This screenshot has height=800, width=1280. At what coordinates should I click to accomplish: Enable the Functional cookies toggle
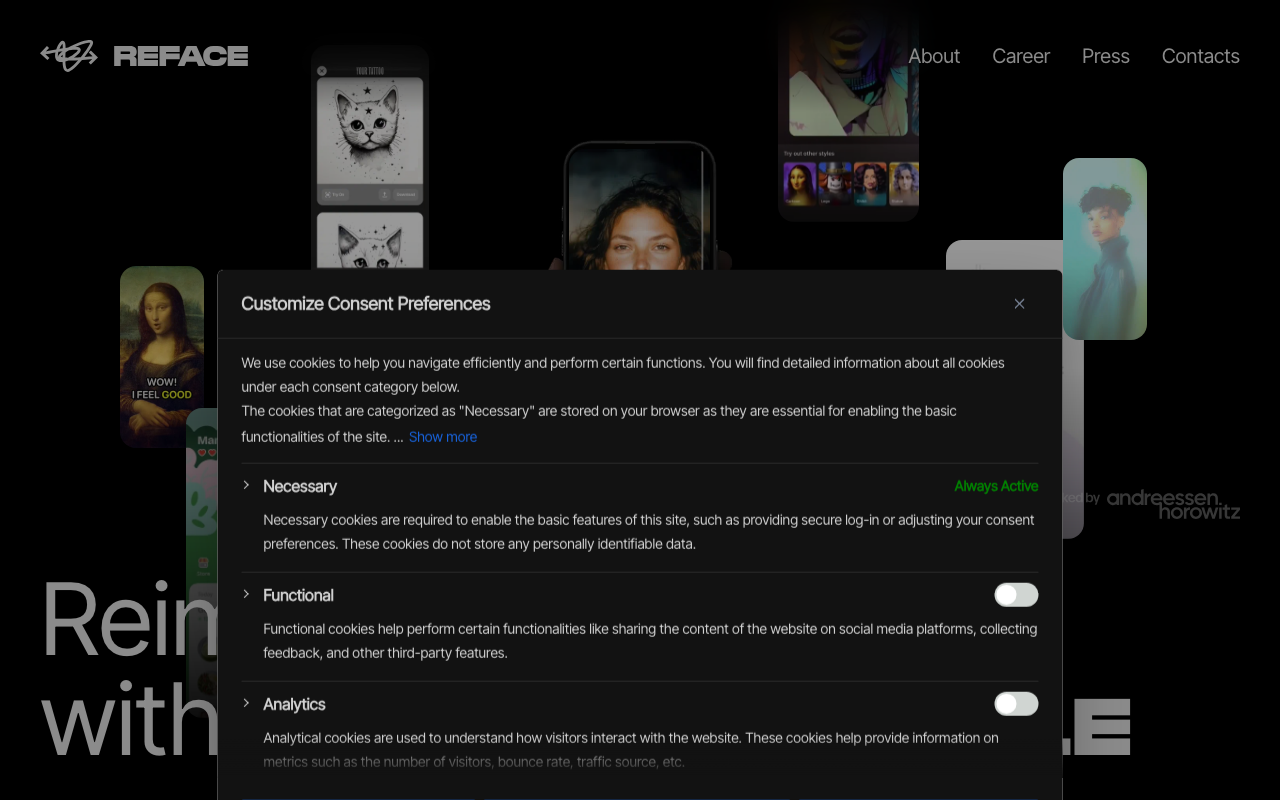pyautogui.click(x=1015, y=595)
